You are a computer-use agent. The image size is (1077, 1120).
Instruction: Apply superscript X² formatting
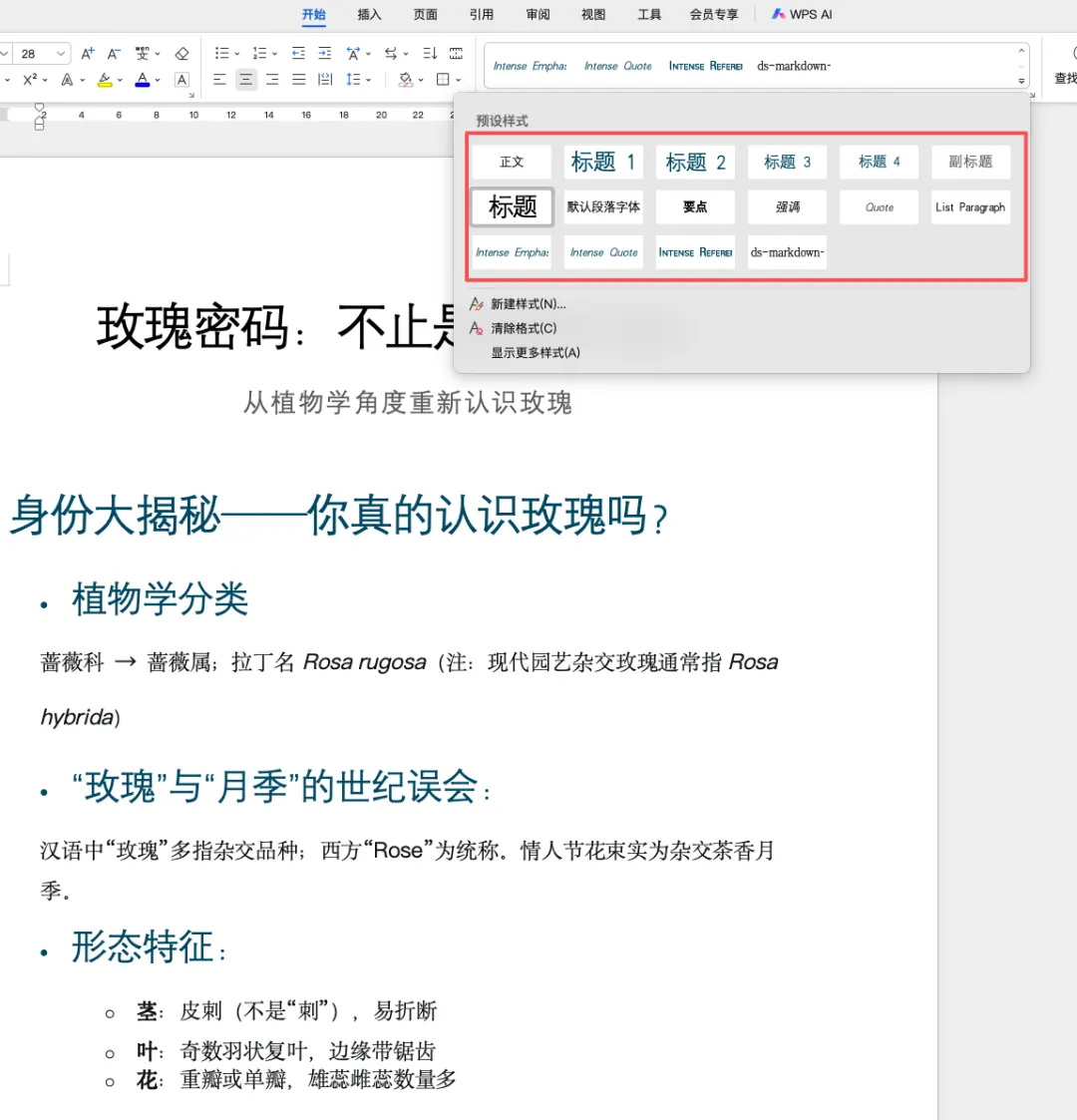click(x=30, y=79)
